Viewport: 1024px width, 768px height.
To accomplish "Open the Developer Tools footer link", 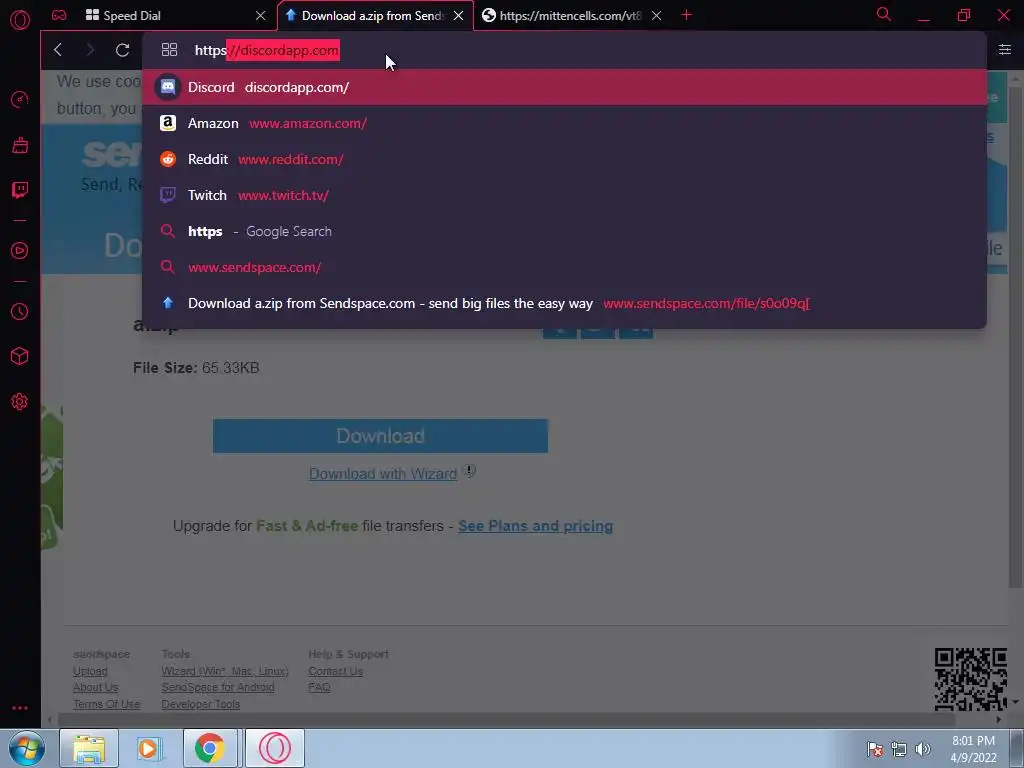I will tap(200, 704).
